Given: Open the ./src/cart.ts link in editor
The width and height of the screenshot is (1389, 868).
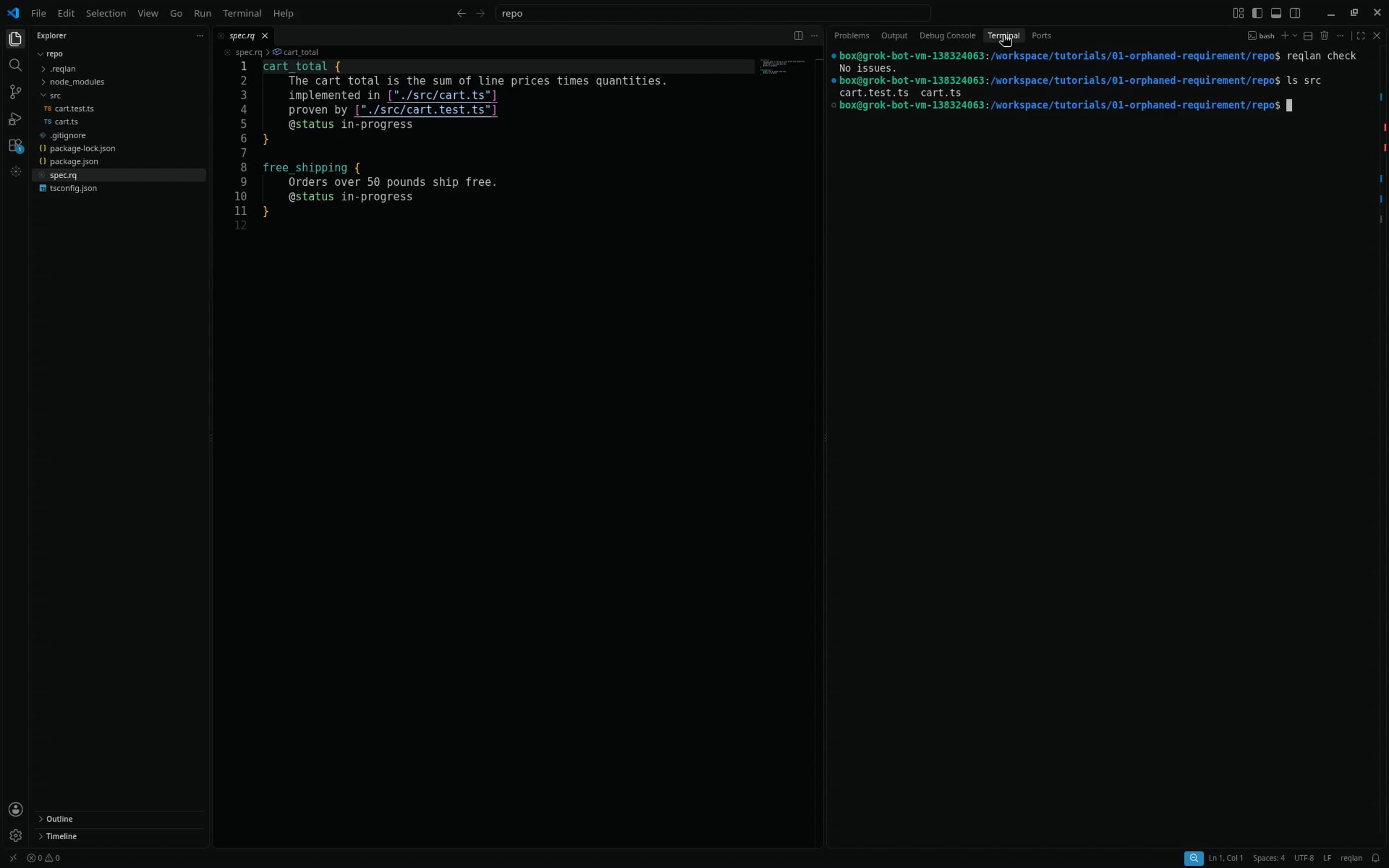Looking at the screenshot, I should 442,95.
